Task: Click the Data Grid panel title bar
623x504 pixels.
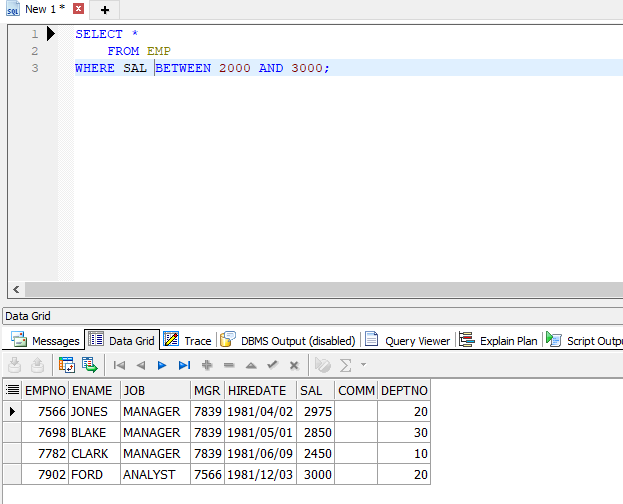Action: (x=313, y=316)
